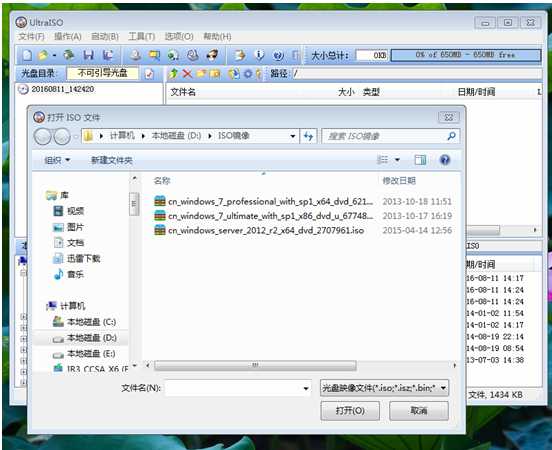Click the Compress ISO icon
The image size is (552, 450).
click(173, 55)
